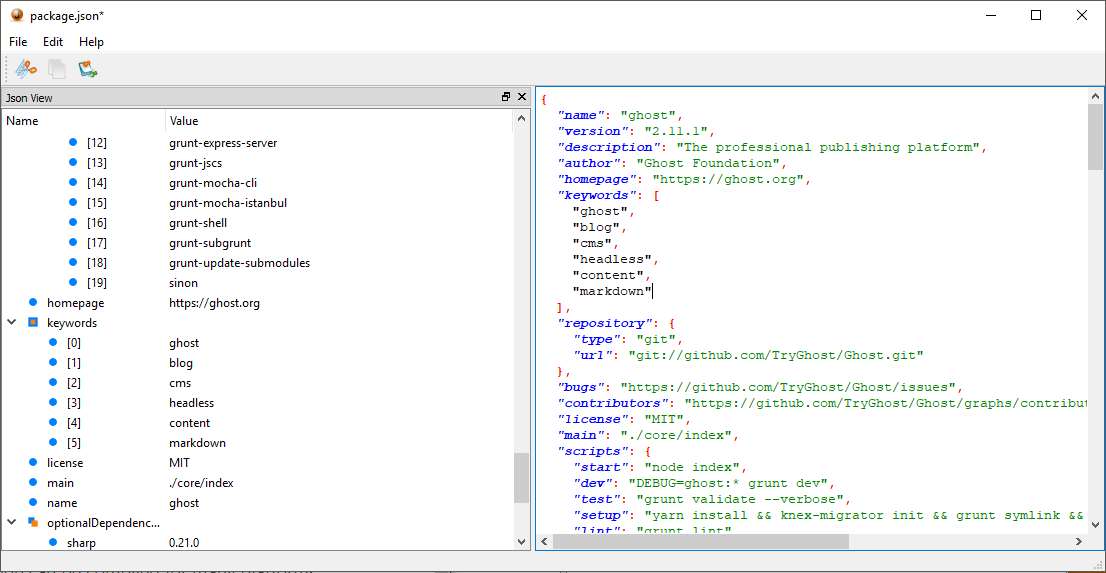Screen dimensions: 1106x573
Task: Click the blue dot icon beside sharp
Action: pos(53,543)
